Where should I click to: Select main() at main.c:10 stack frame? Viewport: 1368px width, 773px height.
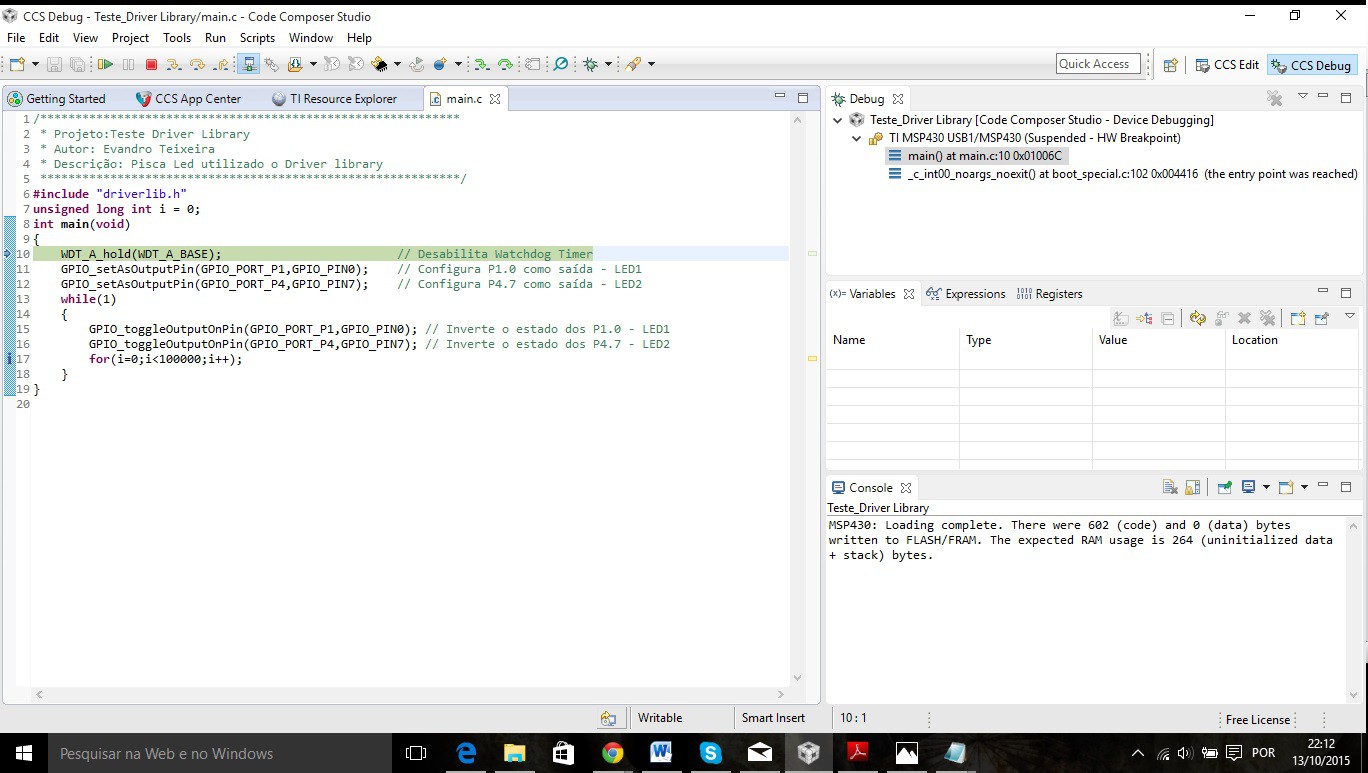click(x=975, y=156)
